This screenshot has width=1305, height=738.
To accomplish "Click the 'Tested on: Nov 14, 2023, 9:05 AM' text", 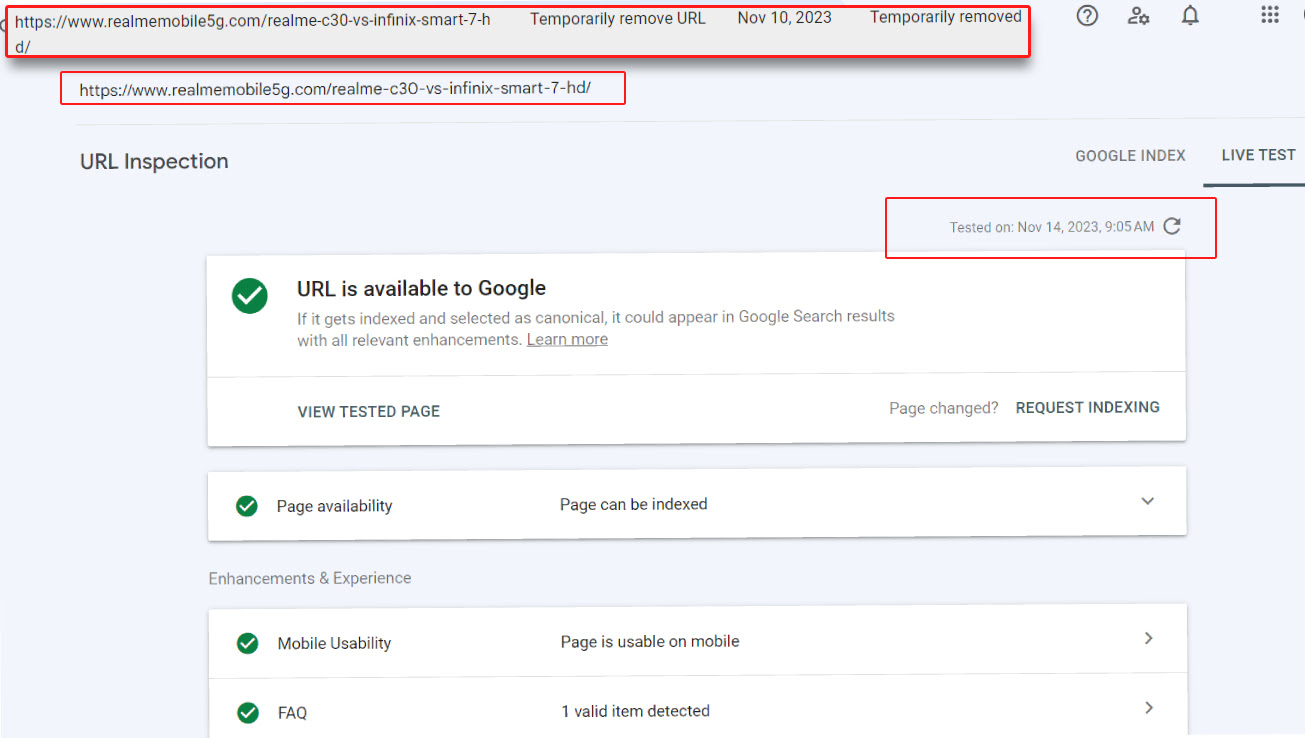I will pyautogui.click(x=1052, y=227).
